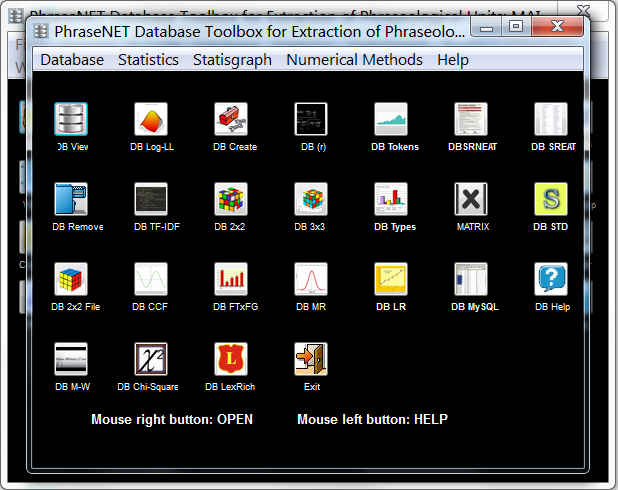Click the 'Mouse left button: HELP' text
This screenshot has width=618, height=490.
click(372, 419)
